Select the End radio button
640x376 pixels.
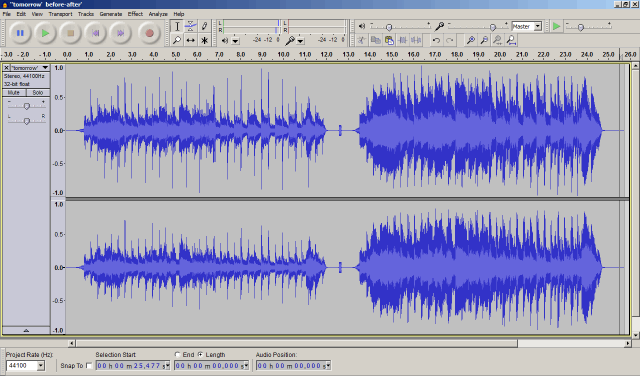pos(177,354)
